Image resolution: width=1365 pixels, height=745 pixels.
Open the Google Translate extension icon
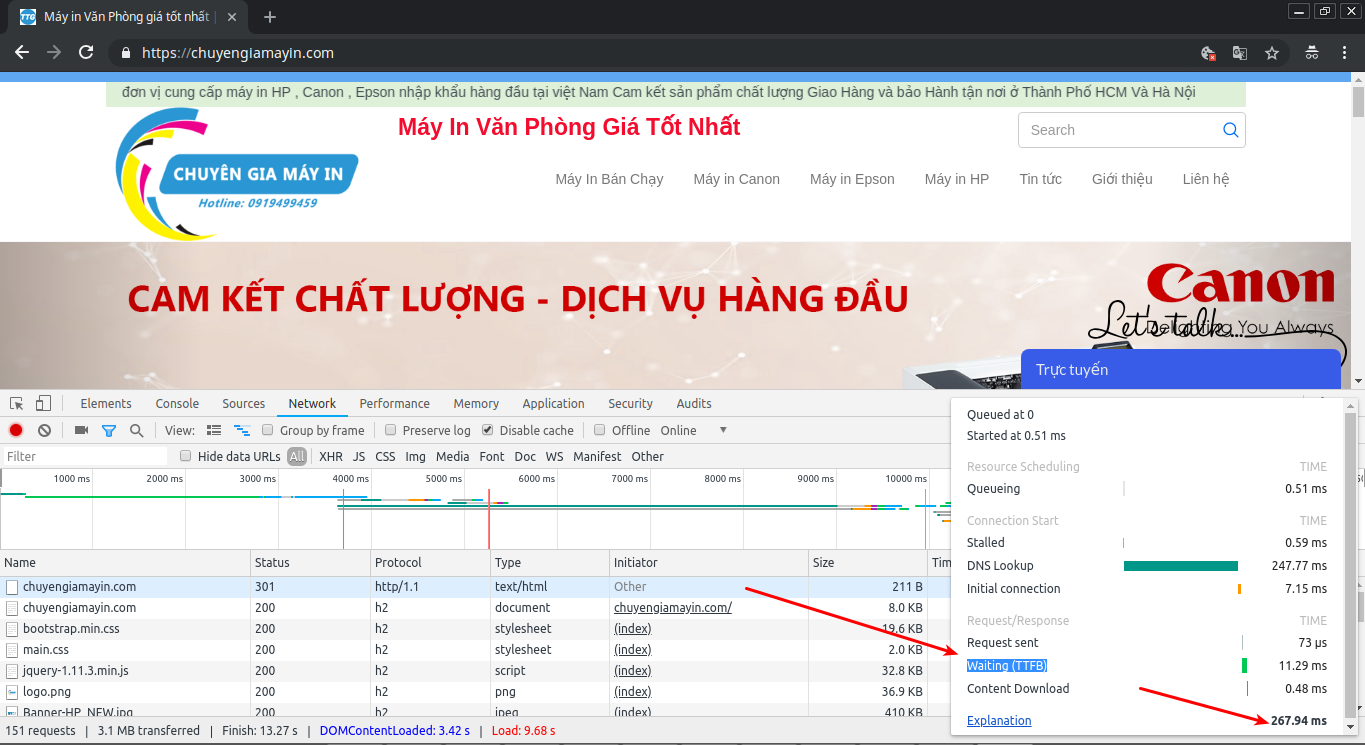click(x=1239, y=53)
